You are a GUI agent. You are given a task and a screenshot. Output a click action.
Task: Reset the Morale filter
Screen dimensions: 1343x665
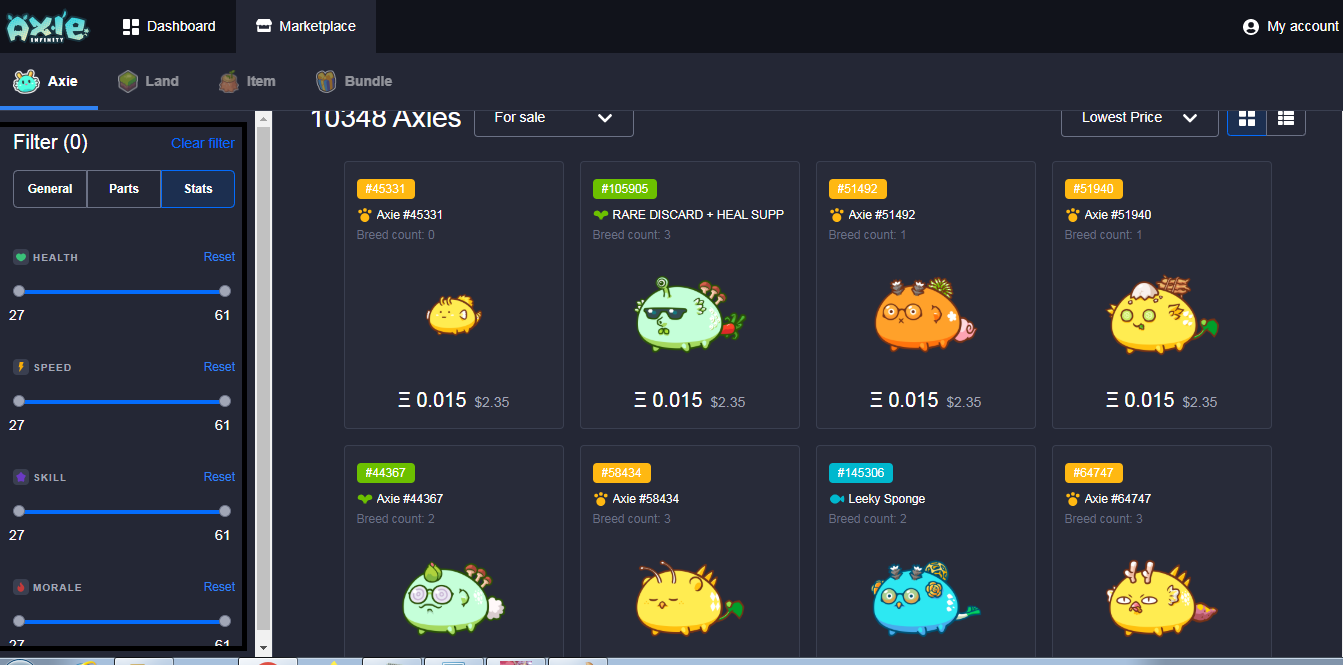219,587
